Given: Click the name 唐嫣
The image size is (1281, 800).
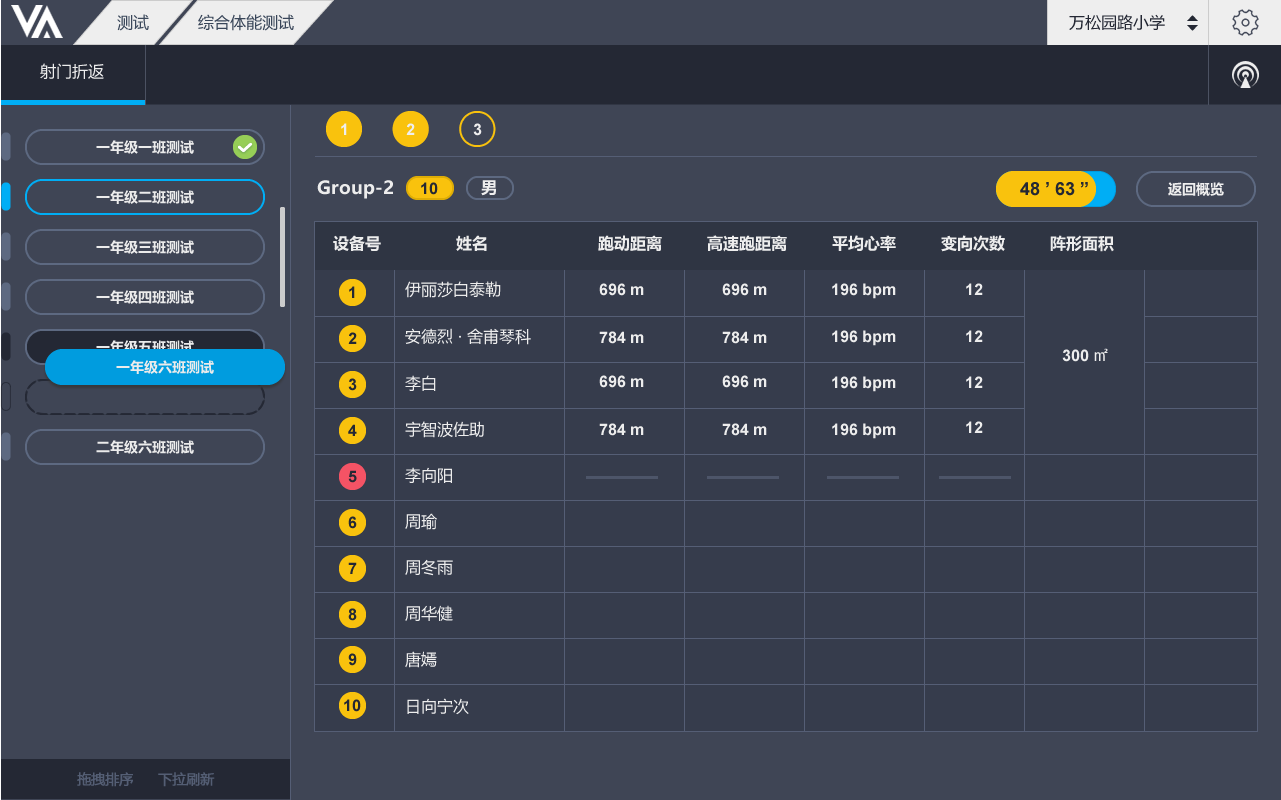Looking at the screenshot, I should 421,660.
